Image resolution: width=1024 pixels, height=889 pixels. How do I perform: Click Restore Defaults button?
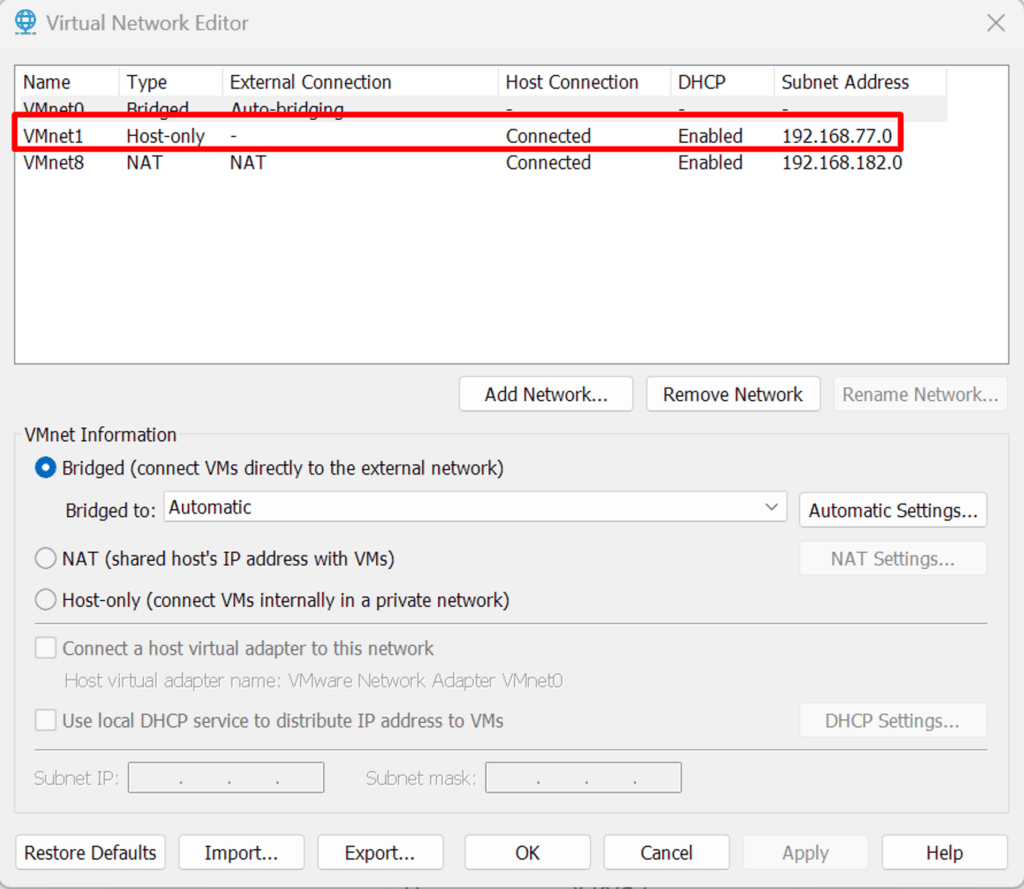coord(90,852)
